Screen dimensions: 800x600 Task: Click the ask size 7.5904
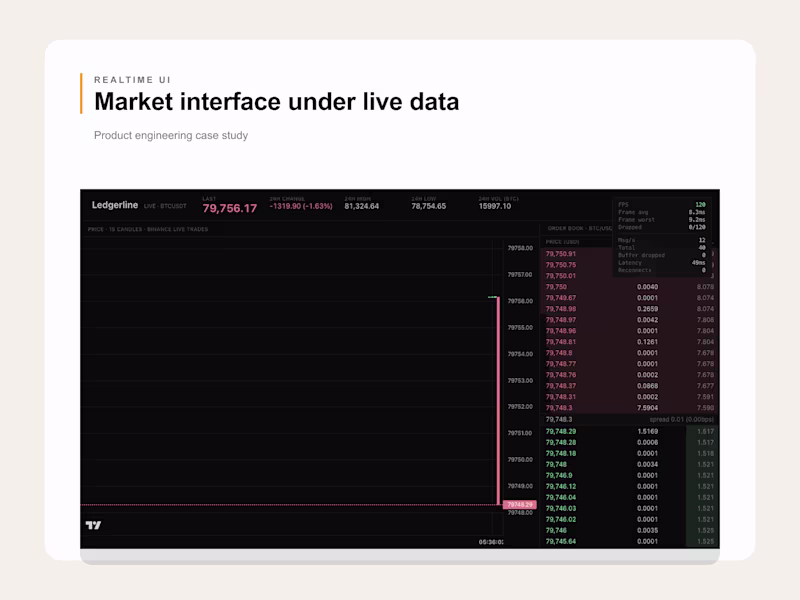coord(647,408)
